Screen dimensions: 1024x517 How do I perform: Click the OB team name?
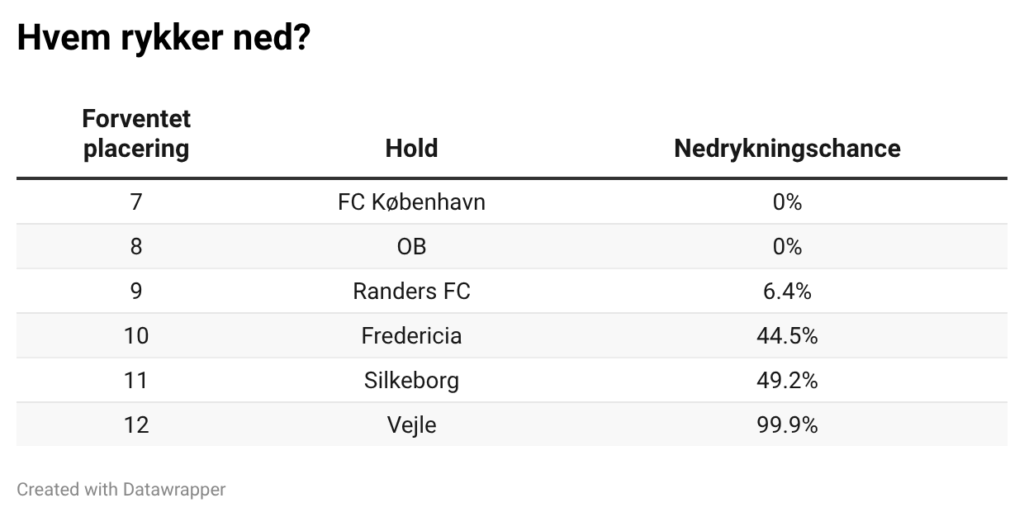[411, 247]
